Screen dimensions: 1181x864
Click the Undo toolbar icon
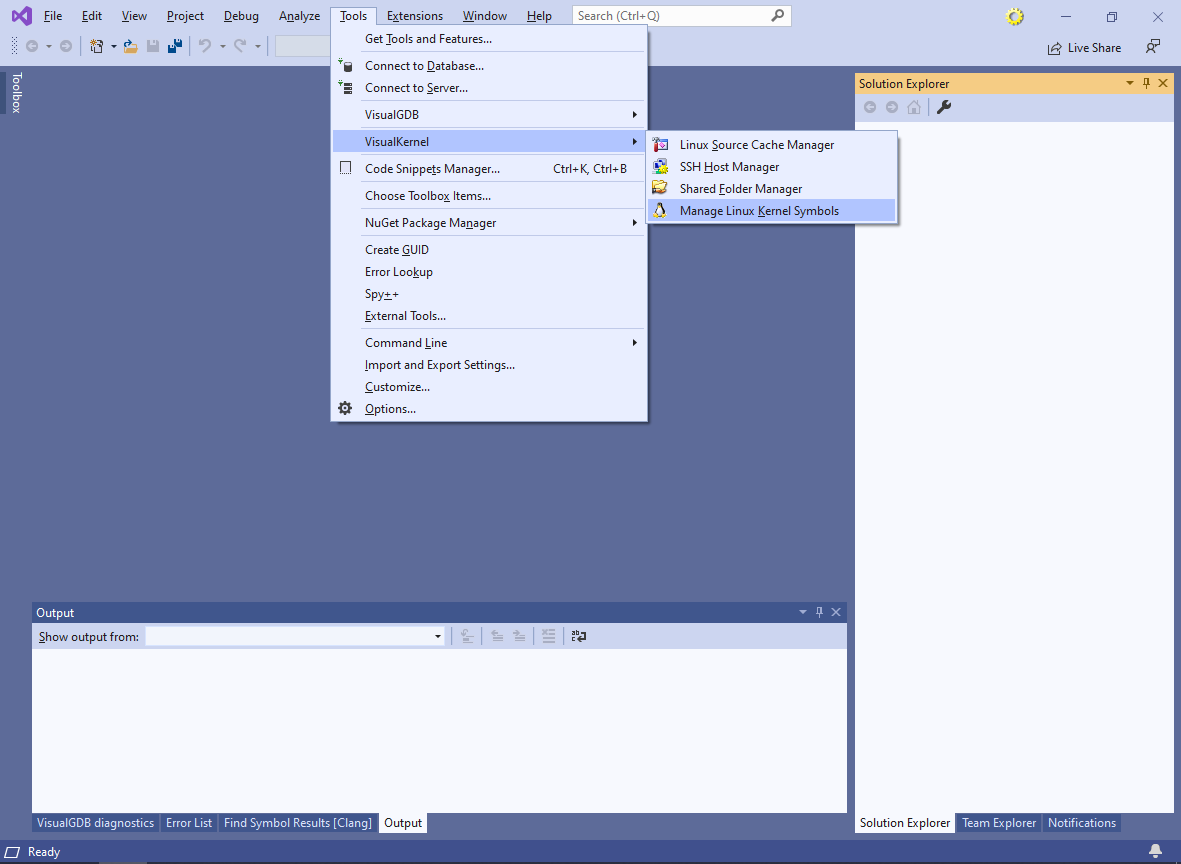click(x=205, y=47)
